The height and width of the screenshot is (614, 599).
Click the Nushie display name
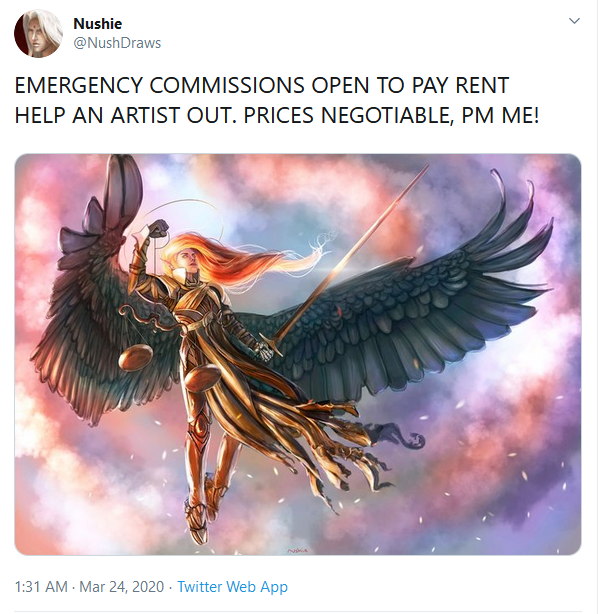(97, 23)
